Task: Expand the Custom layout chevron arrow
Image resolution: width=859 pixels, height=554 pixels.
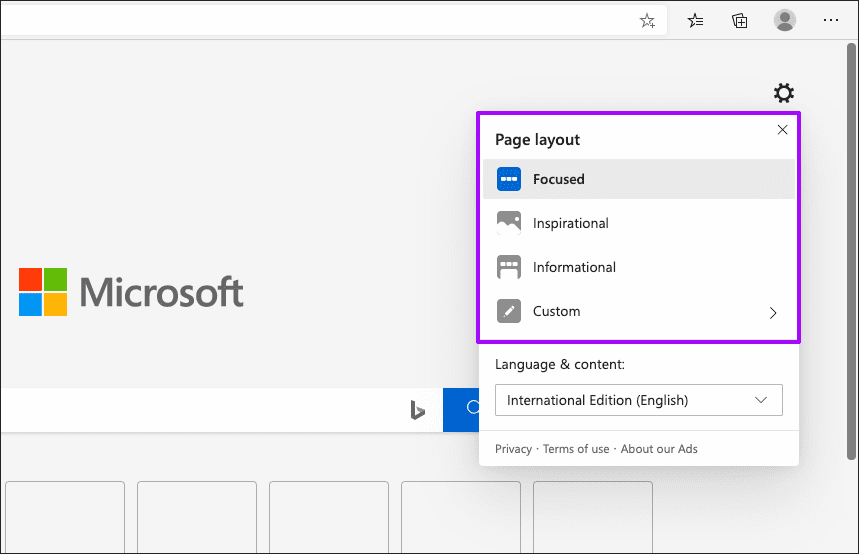Action: point(772,312)
